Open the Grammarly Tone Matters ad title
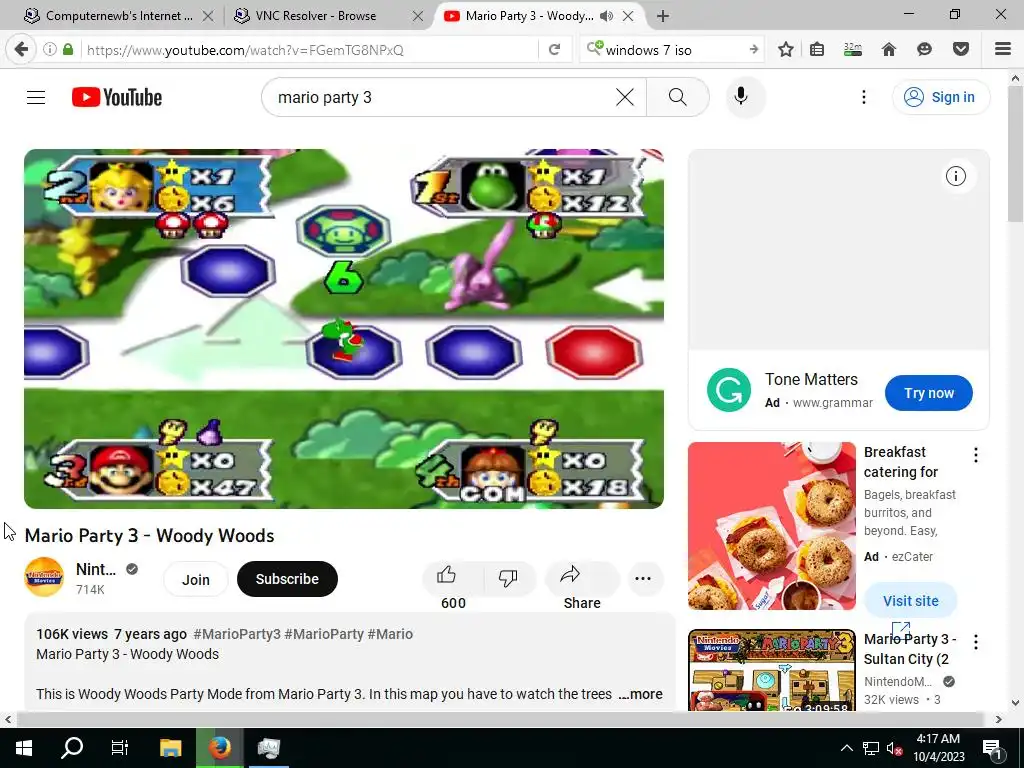This screenshot has height=768, width=1024. [x=811, y=379]
